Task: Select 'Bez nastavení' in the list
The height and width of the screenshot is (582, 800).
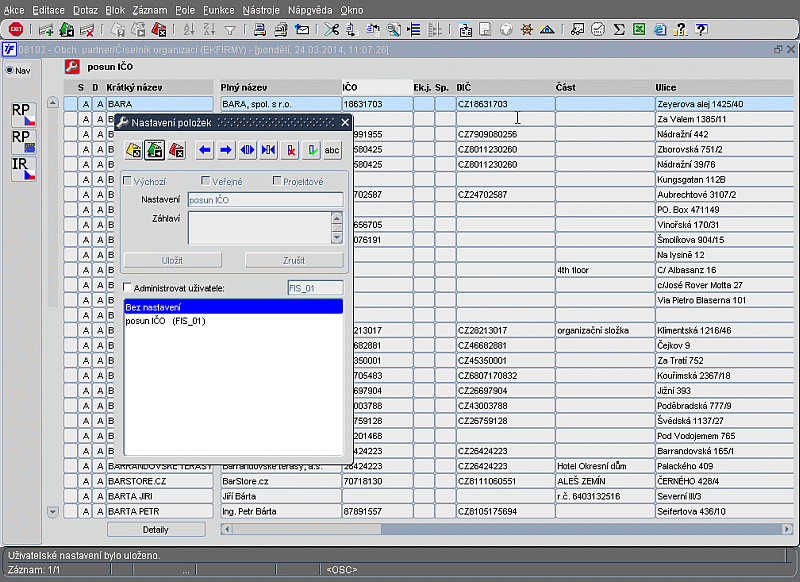Action: (x=233, y=307)
